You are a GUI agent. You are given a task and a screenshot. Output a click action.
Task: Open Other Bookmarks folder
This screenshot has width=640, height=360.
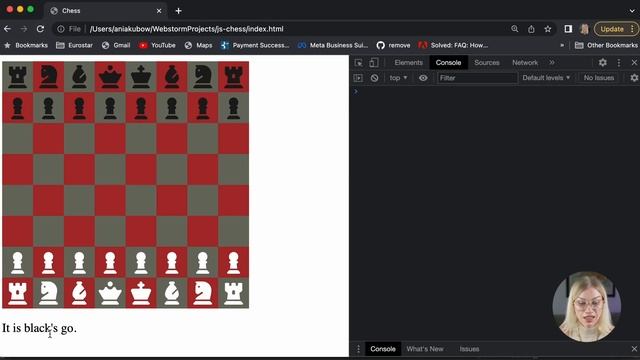(x=606, y=45)
